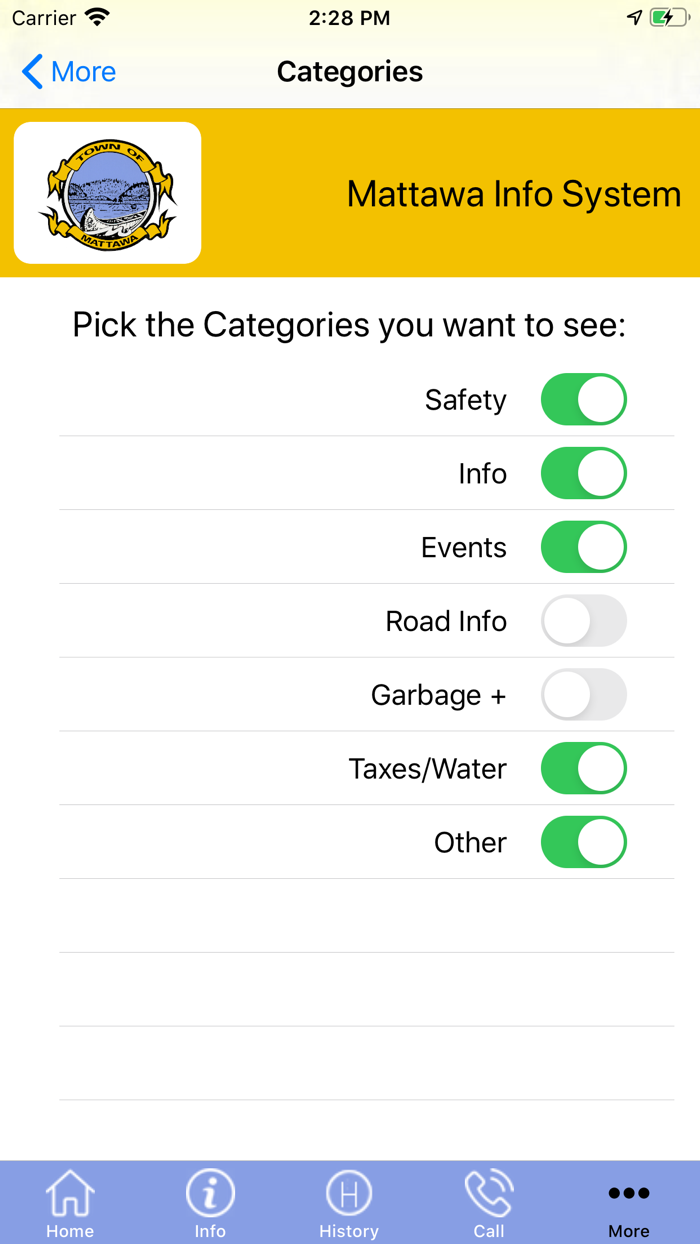Tap the Home house icon
Viewport: 700px width, 1244px height.
tap(70, 1194)
